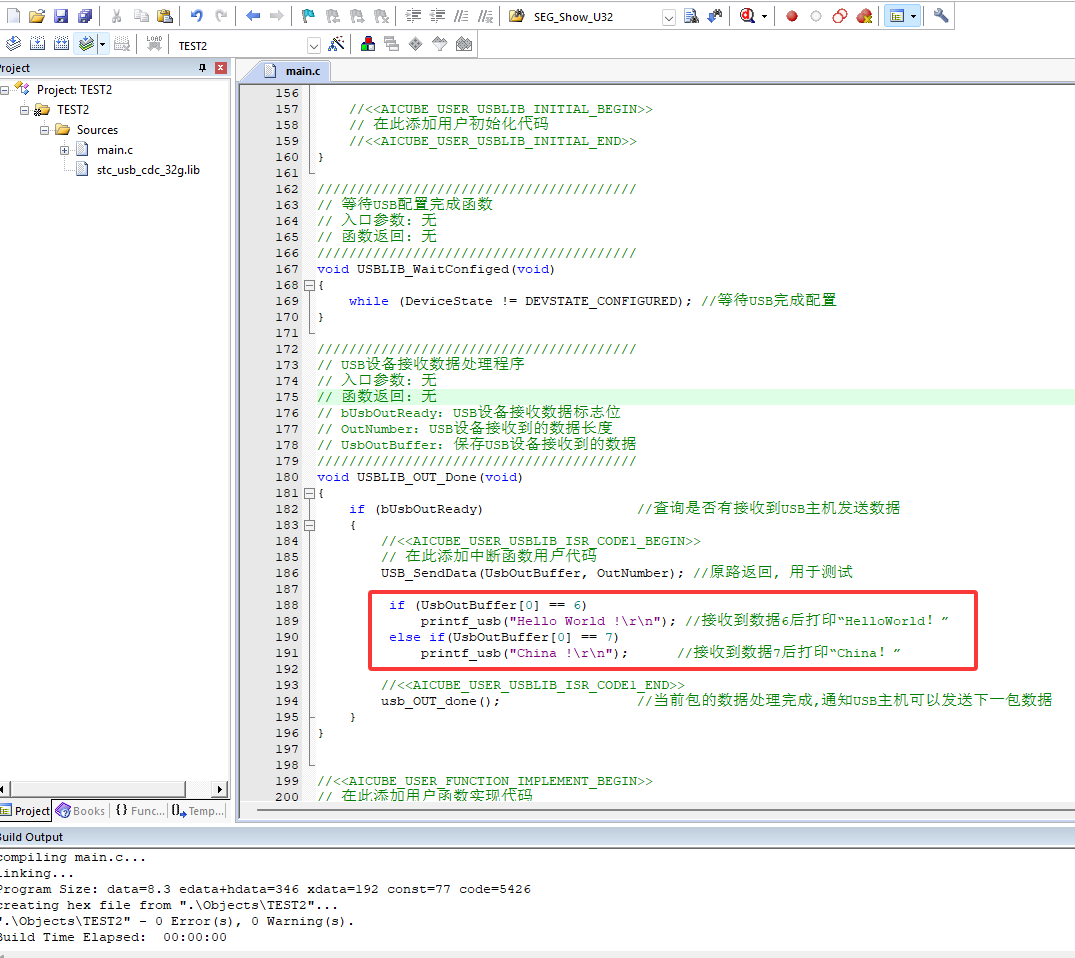Close the Project panel
The image size is (1075, 958).
(221, 68)
